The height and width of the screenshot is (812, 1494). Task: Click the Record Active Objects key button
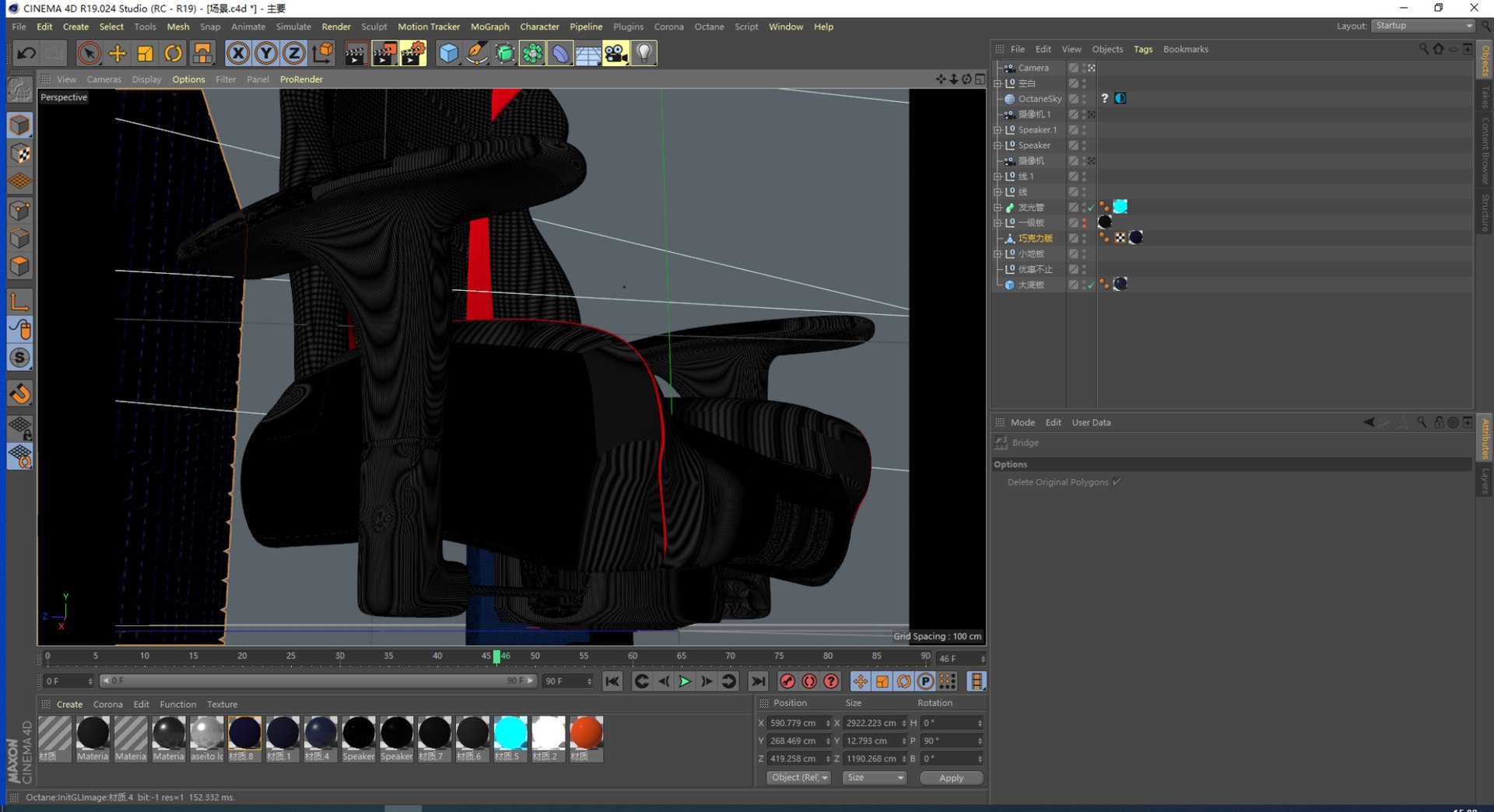coord(787,681)
